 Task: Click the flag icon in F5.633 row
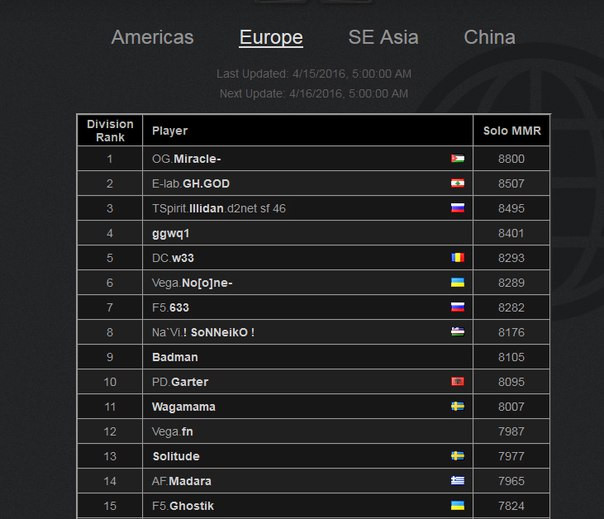pos(457,307)
